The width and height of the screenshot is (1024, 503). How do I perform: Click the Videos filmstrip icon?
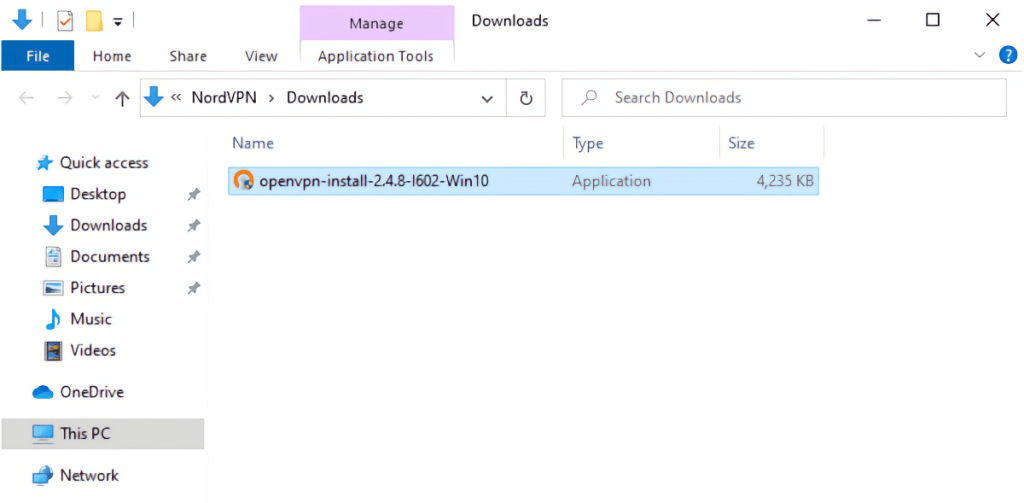(53, 351)
